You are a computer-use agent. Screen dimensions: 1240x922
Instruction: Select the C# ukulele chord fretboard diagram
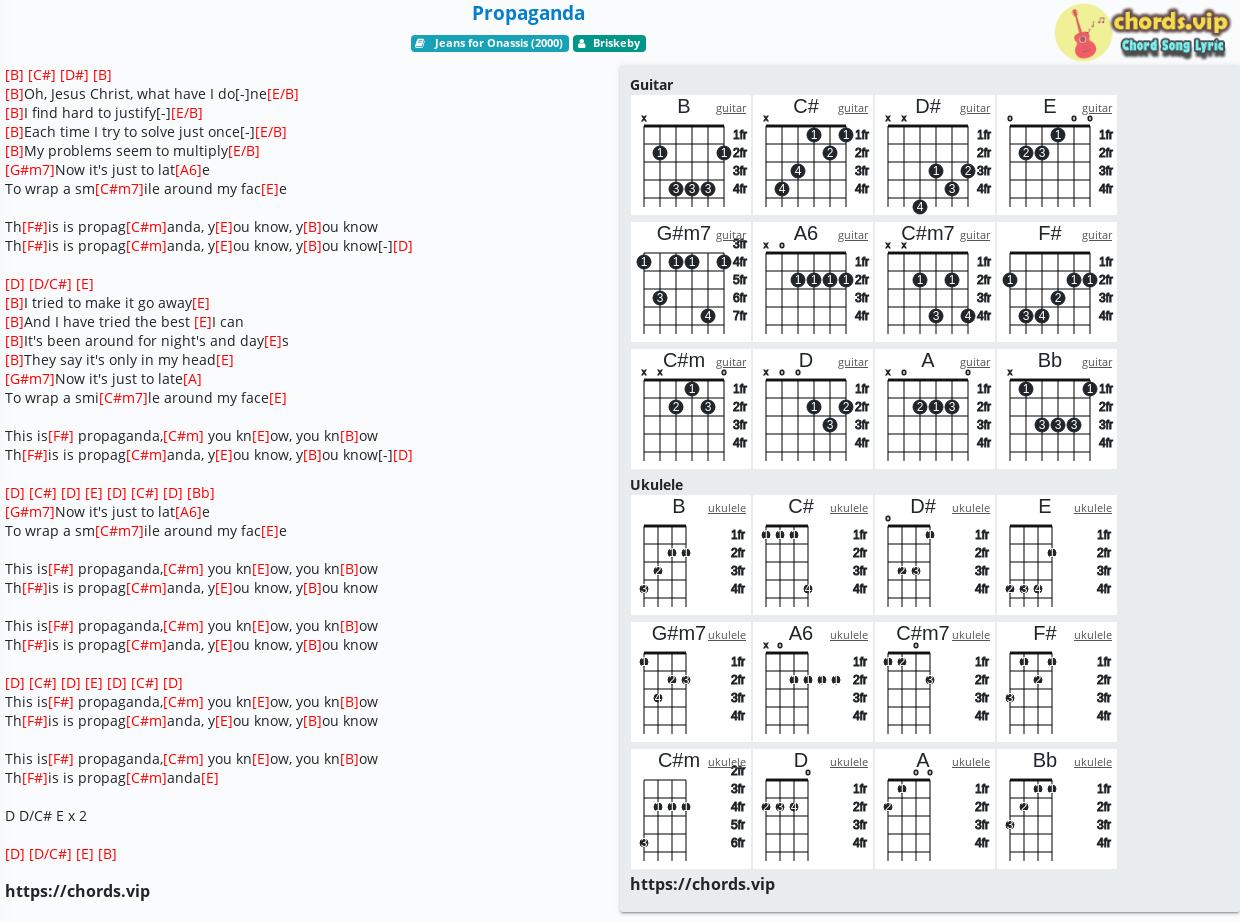point(813,555)
